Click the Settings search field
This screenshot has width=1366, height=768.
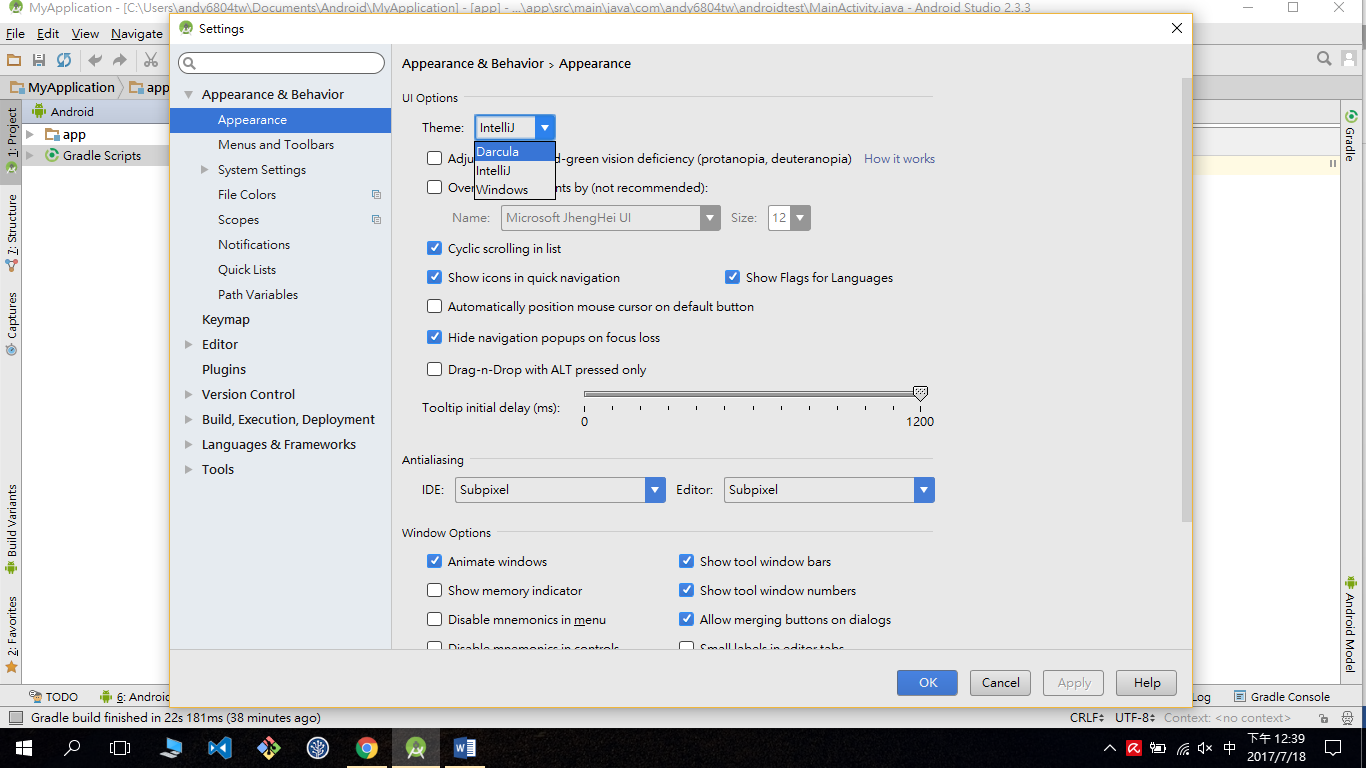point(281,63)
